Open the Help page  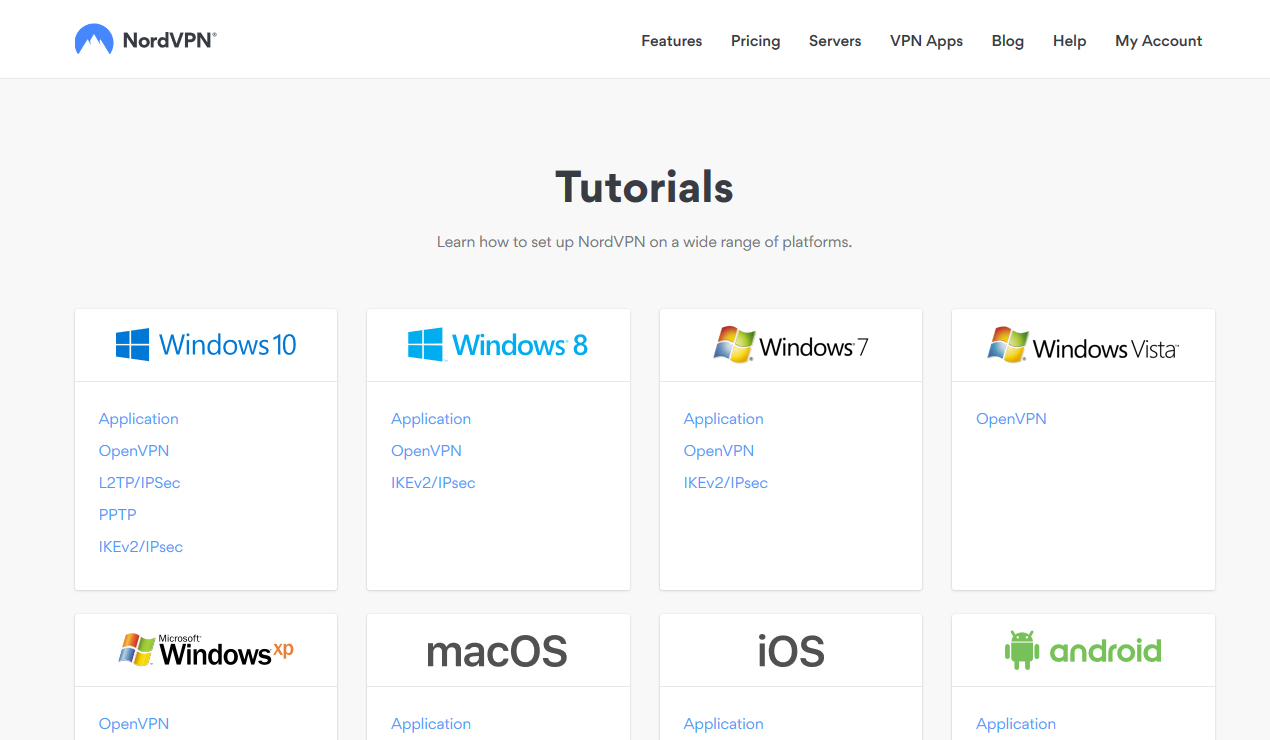(1070, 41)
